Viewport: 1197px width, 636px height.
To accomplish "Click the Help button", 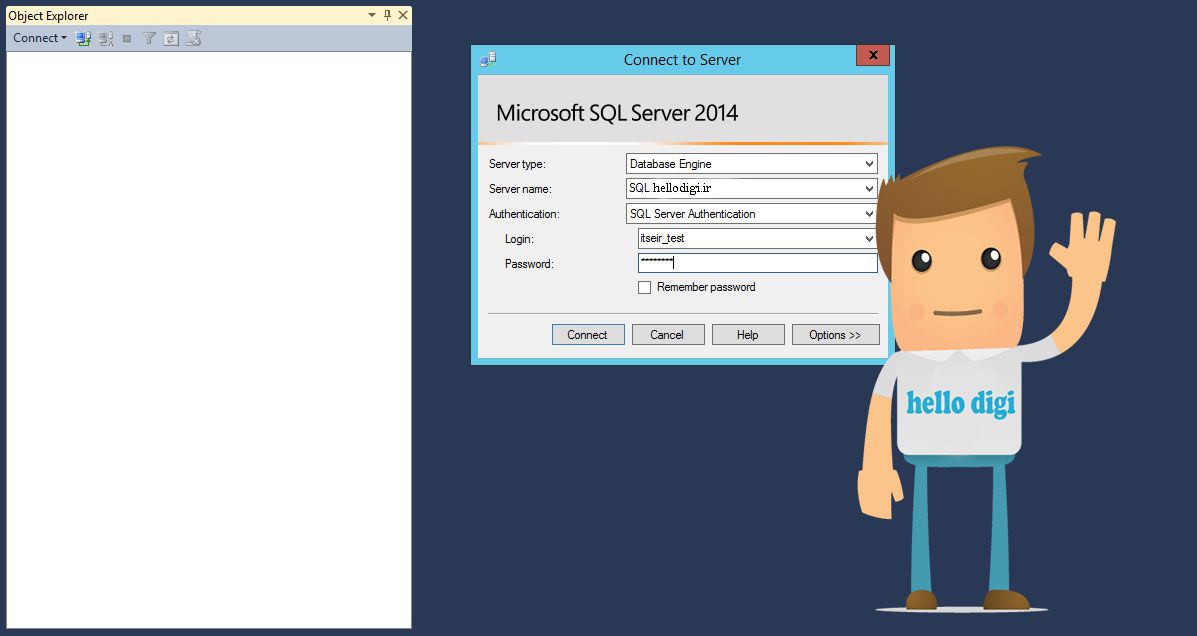I will (748, 334).
